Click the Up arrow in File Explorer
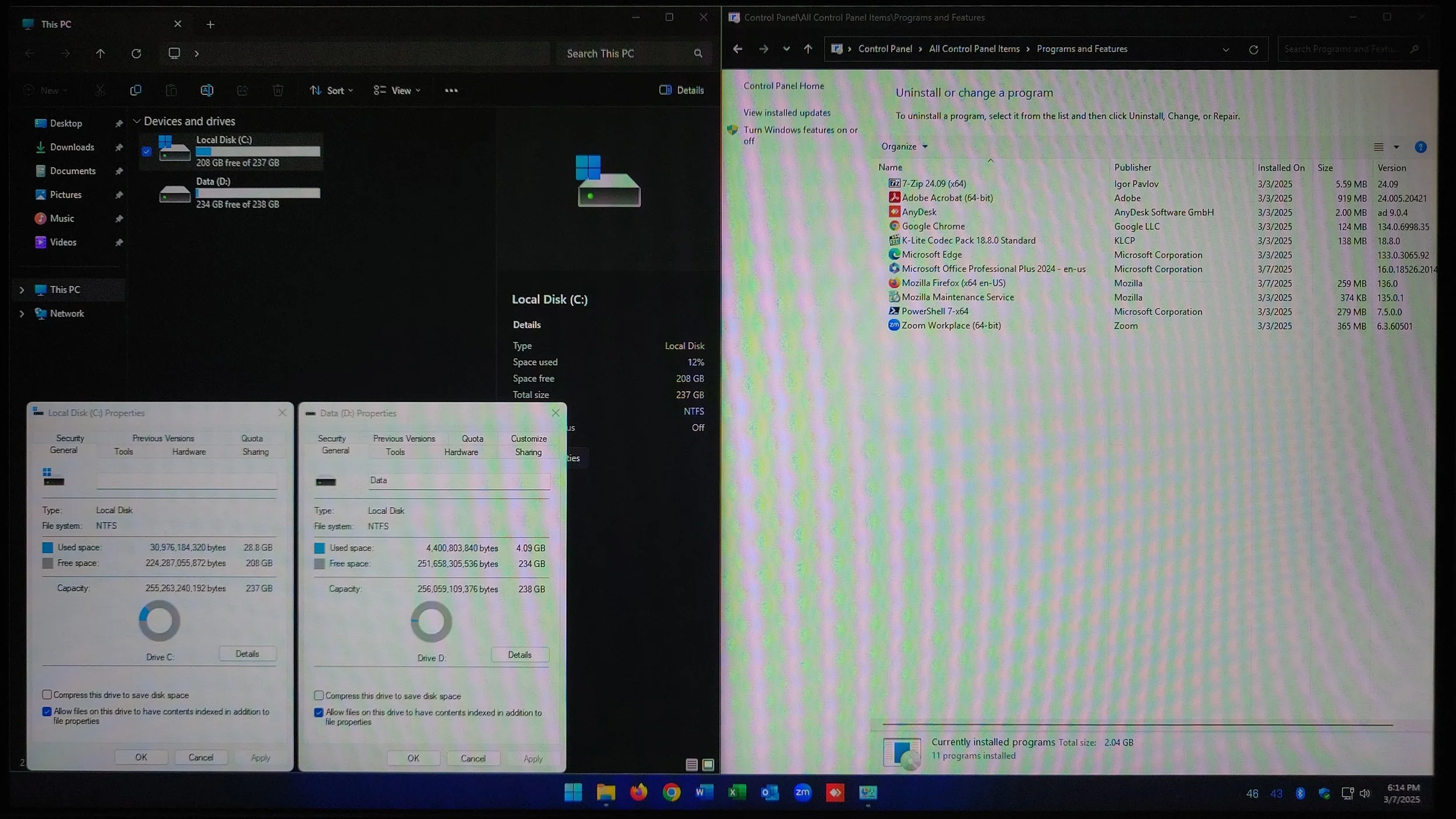The image size is (1456, 819). pyautogui.click(x=100, y=54)
